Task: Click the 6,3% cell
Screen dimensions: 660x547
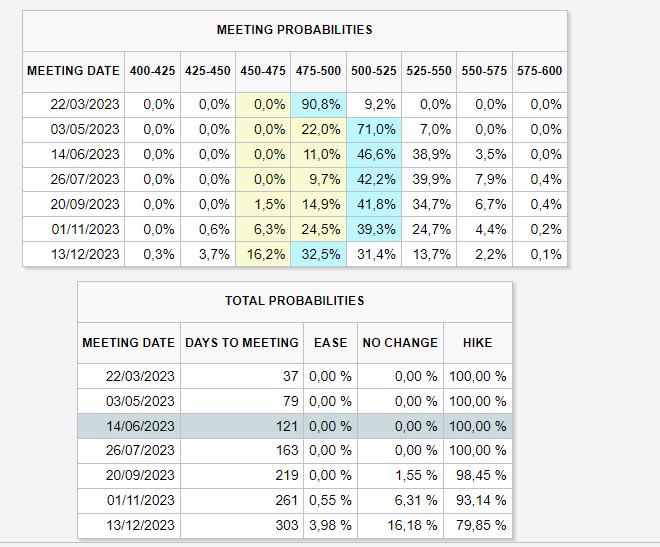Action: pyautogui.click(x=263, y=229)
